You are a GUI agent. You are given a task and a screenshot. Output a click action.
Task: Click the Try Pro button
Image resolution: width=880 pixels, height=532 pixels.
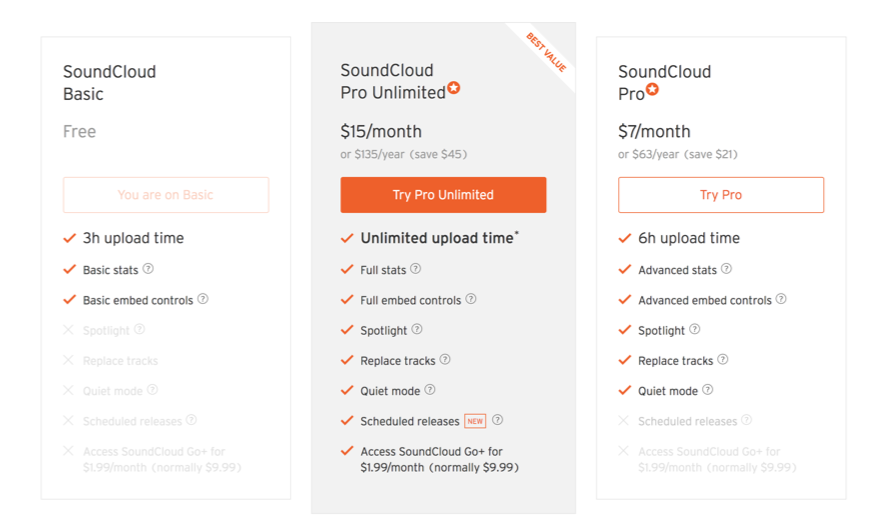point(721,195)
